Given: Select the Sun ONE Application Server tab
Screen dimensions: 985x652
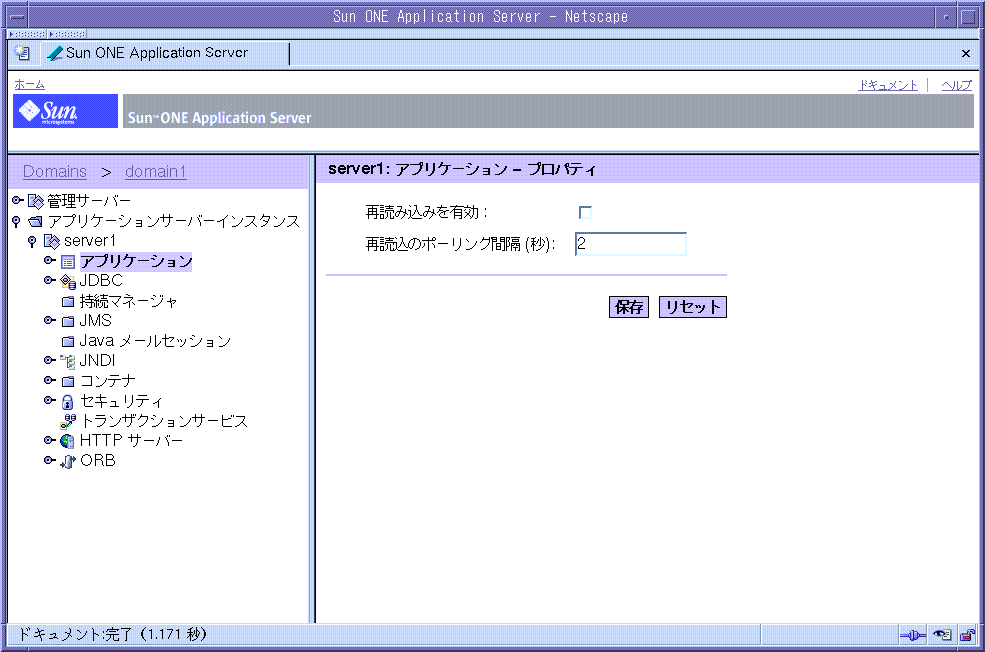Looking at the screenshot, I should point(166,53).
